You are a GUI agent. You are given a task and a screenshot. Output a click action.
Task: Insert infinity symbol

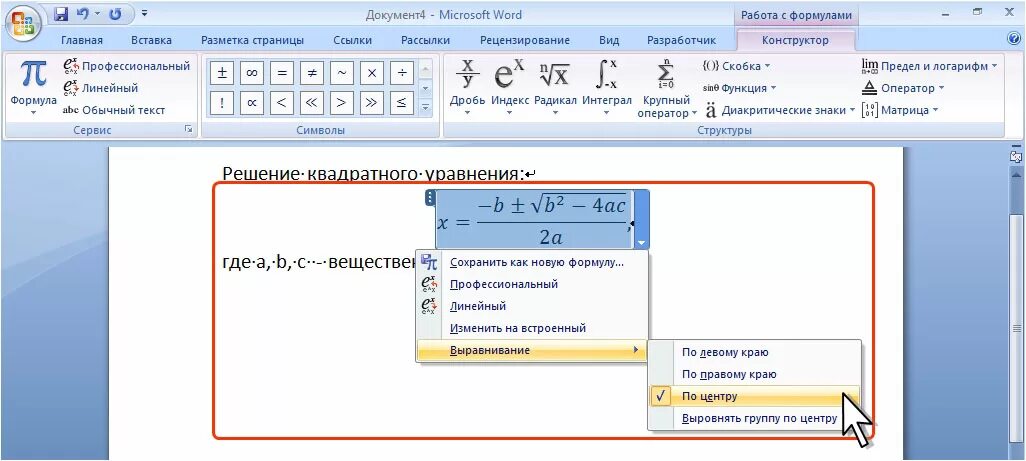point(252,73)
